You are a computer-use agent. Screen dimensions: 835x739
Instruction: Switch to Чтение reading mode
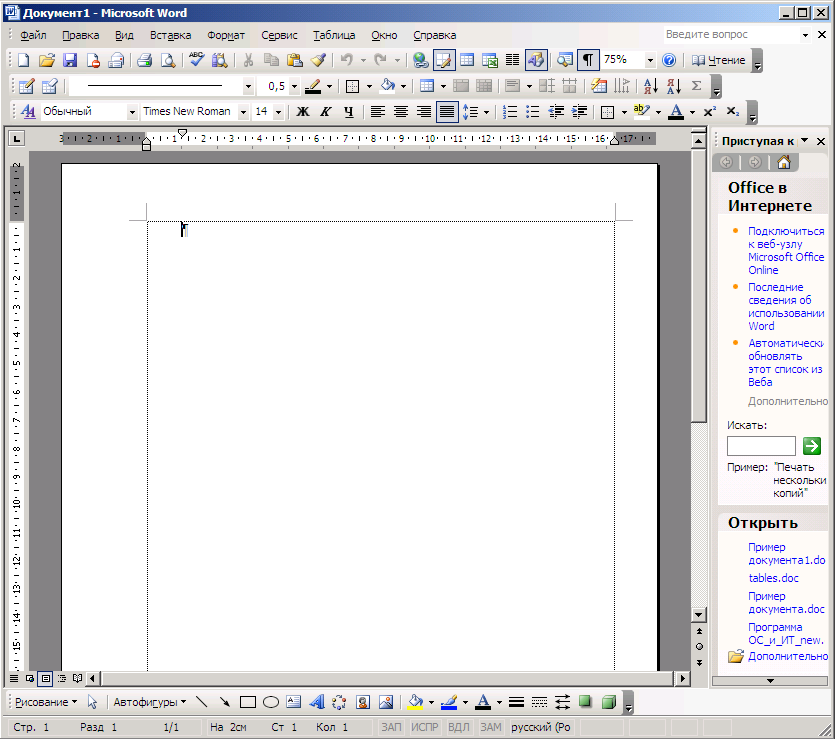click(718, 60)
